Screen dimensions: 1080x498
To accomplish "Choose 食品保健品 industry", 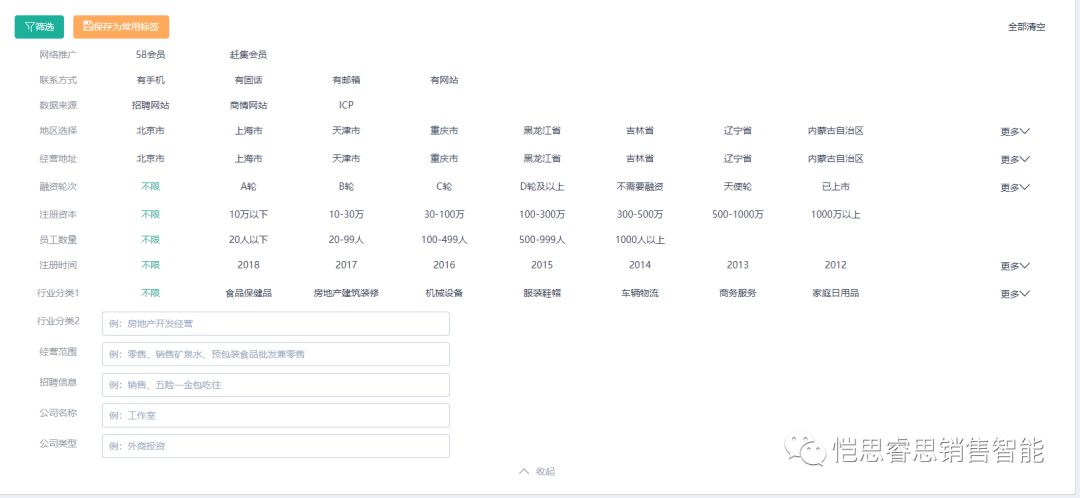I will [x=249, y=293].
